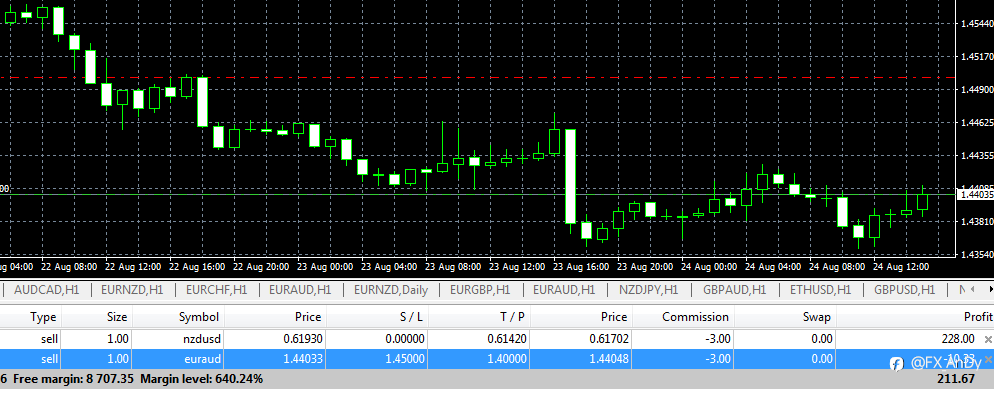This screenshot has width=994, height=393.
Task: Select the nzdusd trade row
Action: pos(497,340)
